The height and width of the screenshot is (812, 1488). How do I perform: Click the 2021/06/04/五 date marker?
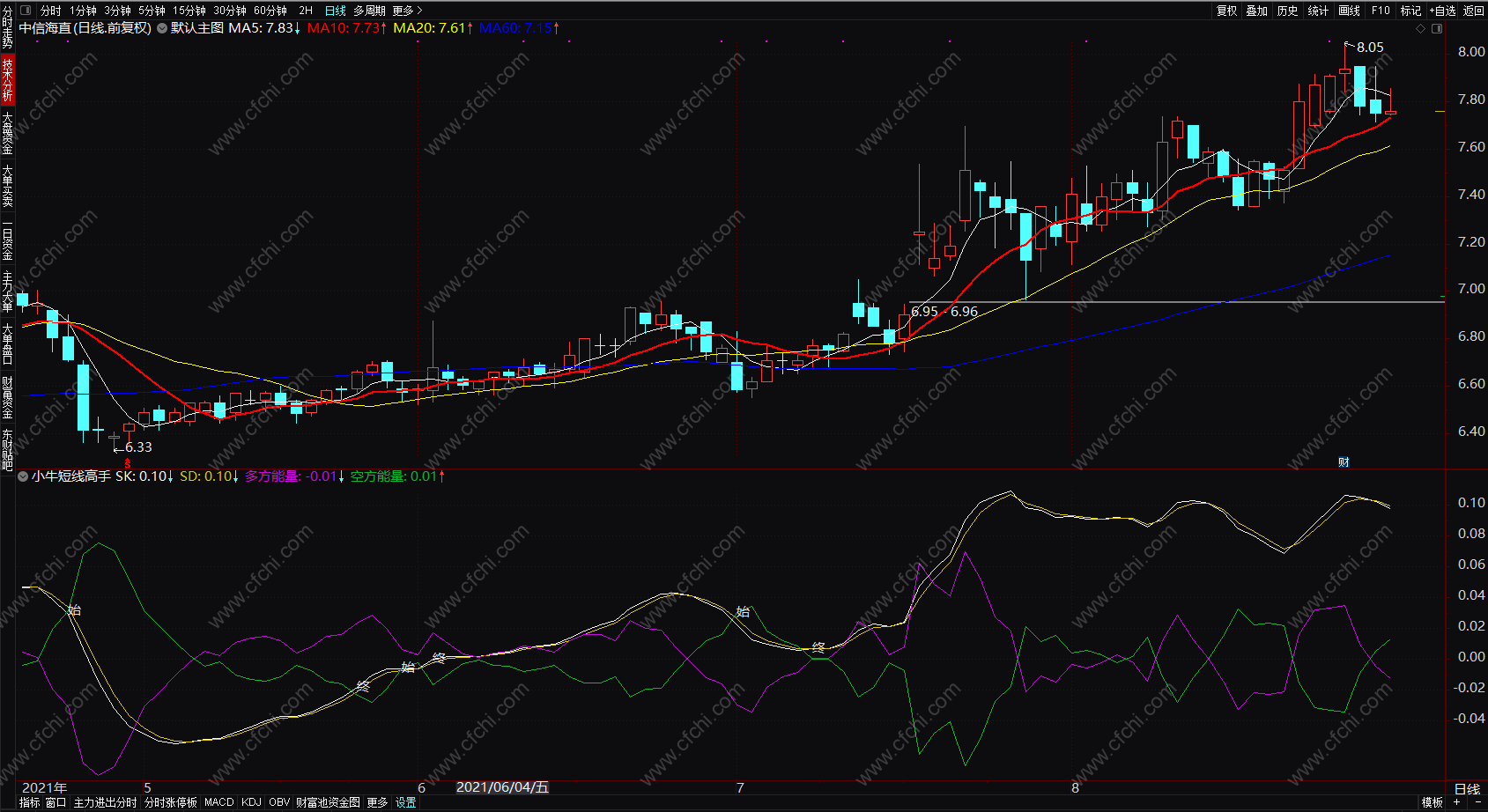[502, 787]
